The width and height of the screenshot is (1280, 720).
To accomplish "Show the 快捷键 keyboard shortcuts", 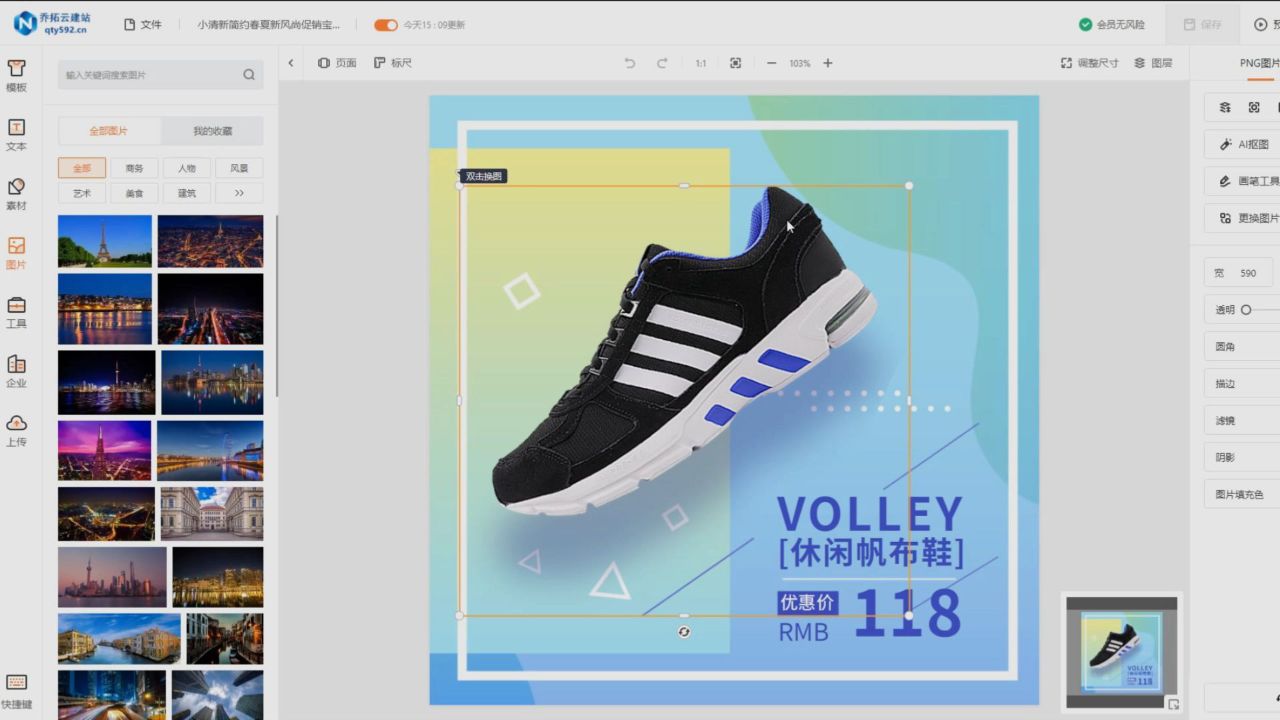I will point(16,691).
